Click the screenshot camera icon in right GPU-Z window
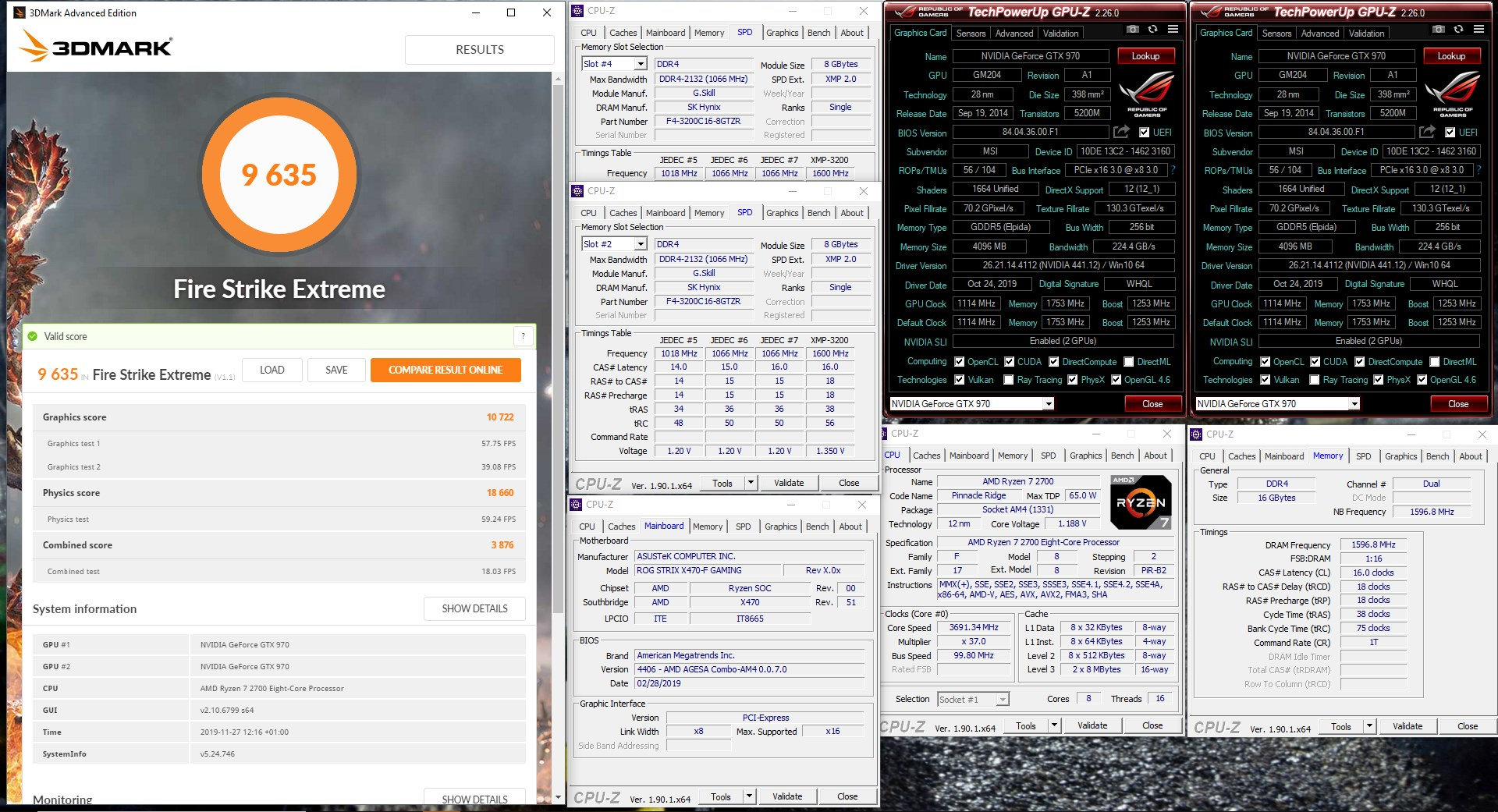Screen dimensions: 1498x812 pos(1438,30)
